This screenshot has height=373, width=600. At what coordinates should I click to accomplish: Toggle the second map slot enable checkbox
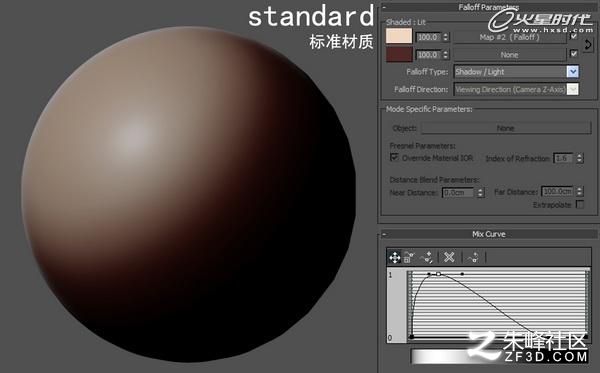coord(574,54)
